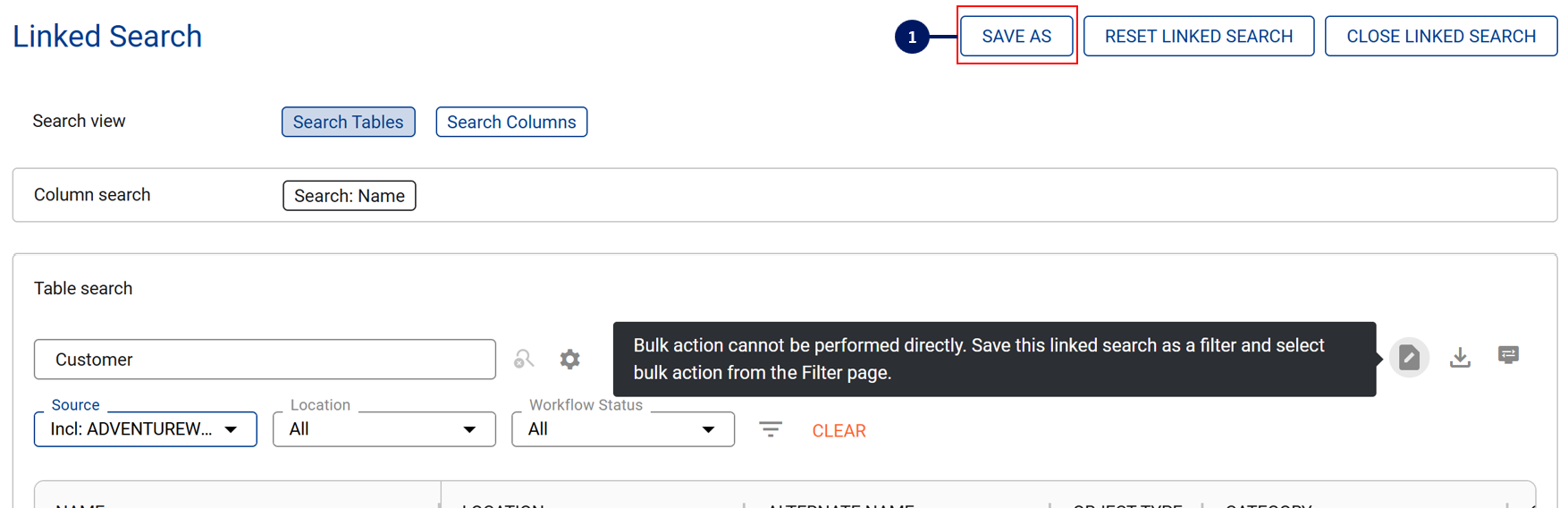The width and height of the screenshot is (1568, 508).
Task: Click the Customer table search field
Action: point(265,360)
